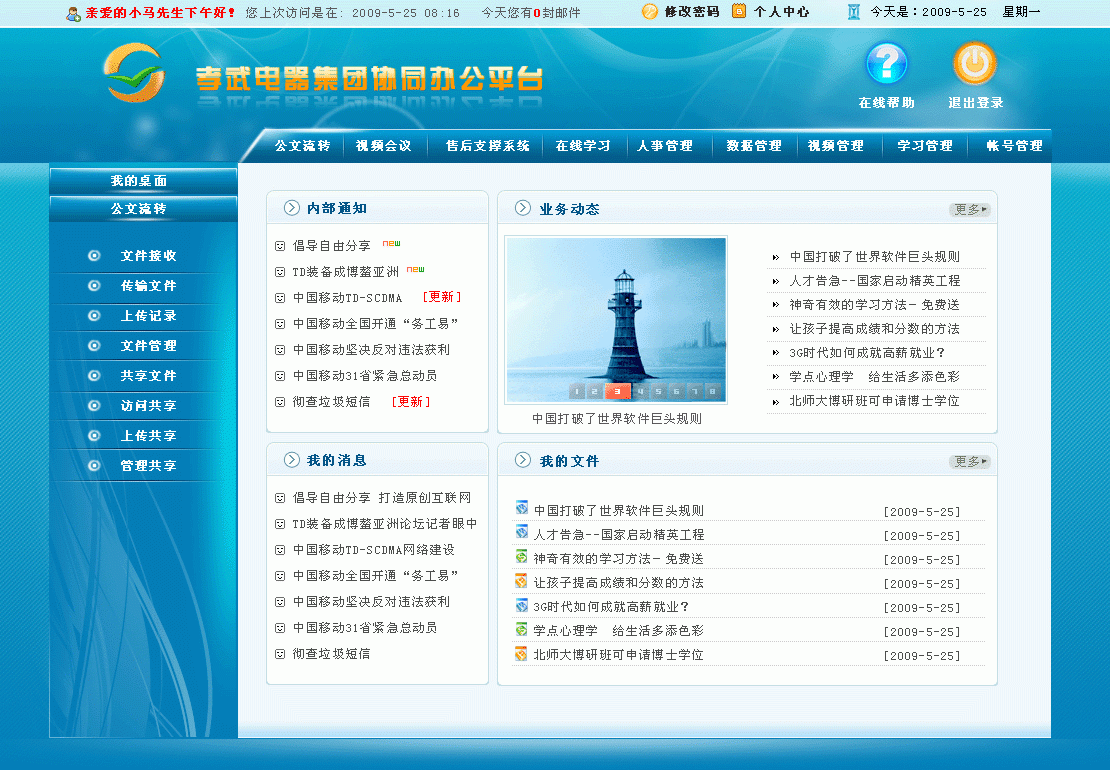This screenshot has width=1110, height=770.
Task: Open TD装备成博鳌亚洲论坛 message in 我的消息
Action: click(384, 524)
